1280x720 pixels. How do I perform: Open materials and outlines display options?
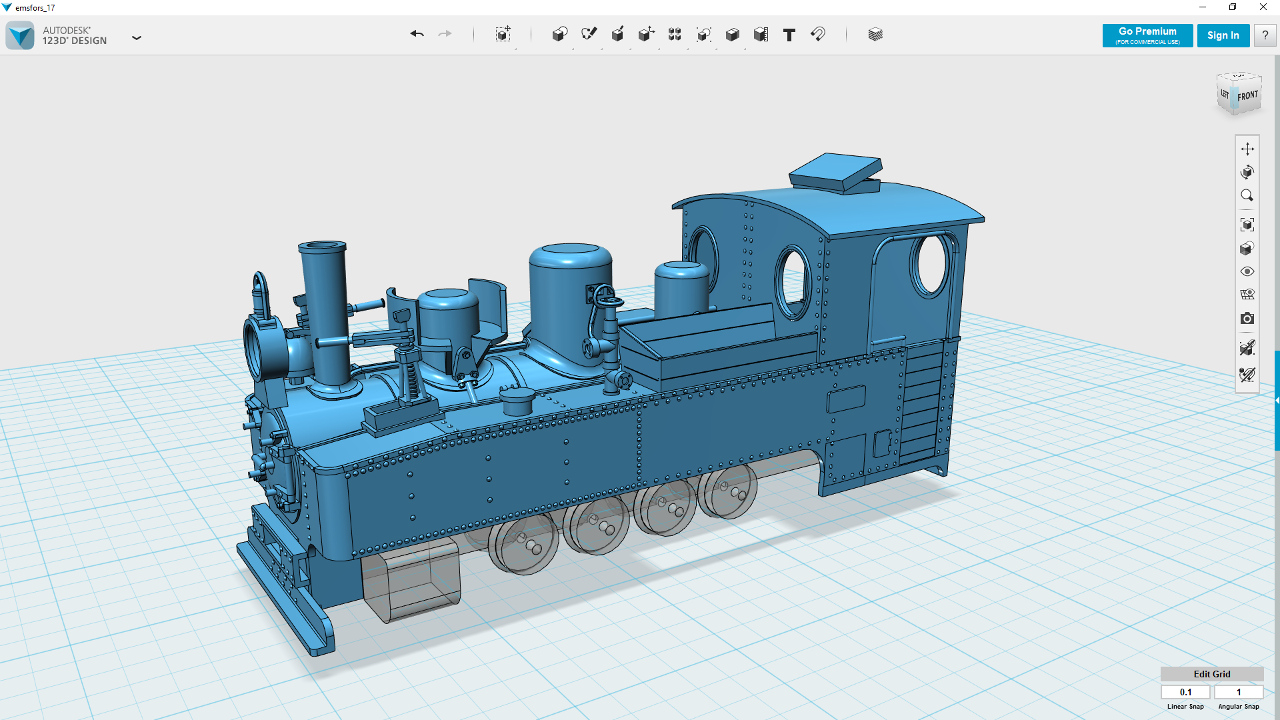pyautogui.click(x=1247, y=249)
